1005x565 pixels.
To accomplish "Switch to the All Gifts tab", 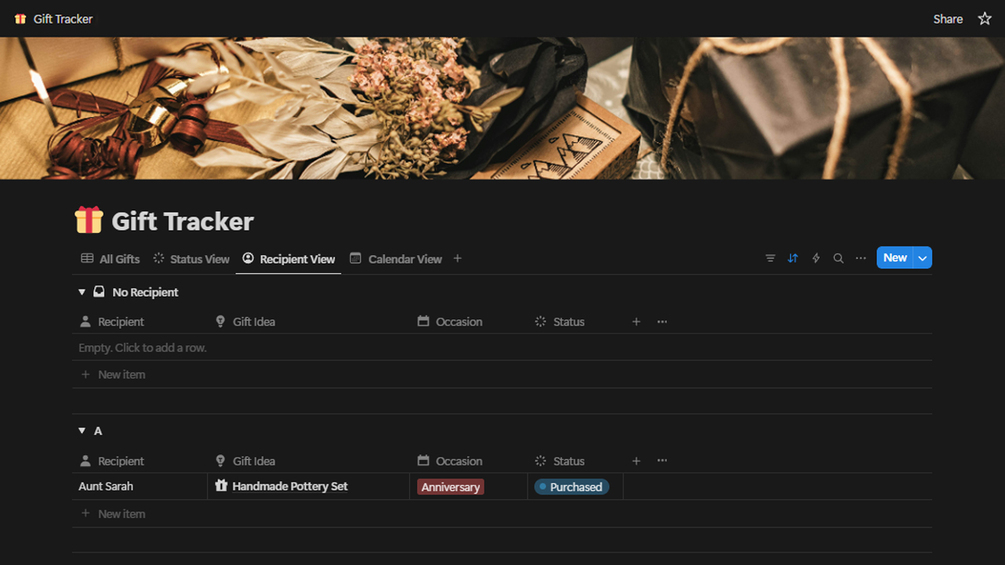I will click(x=110, y=259).
